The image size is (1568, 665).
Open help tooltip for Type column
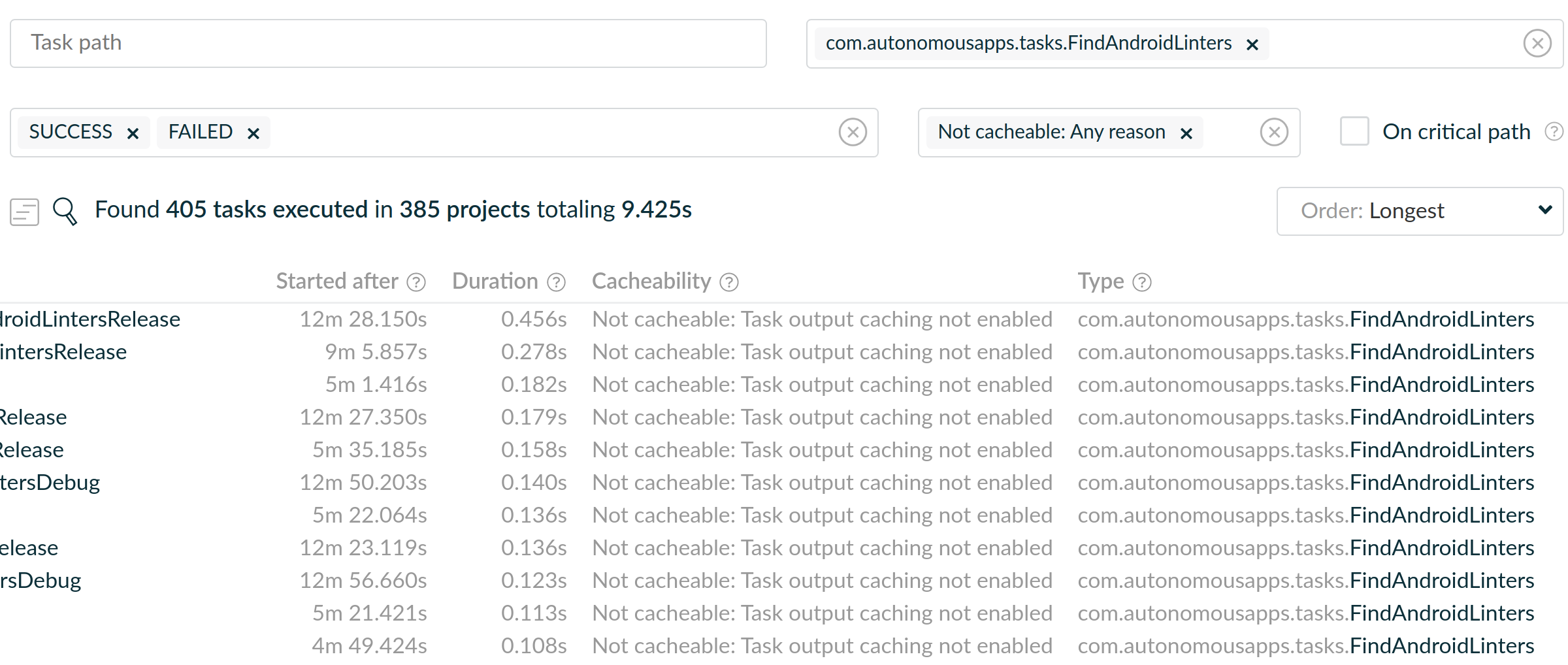pyautogui.click(x=1142, y=282)
